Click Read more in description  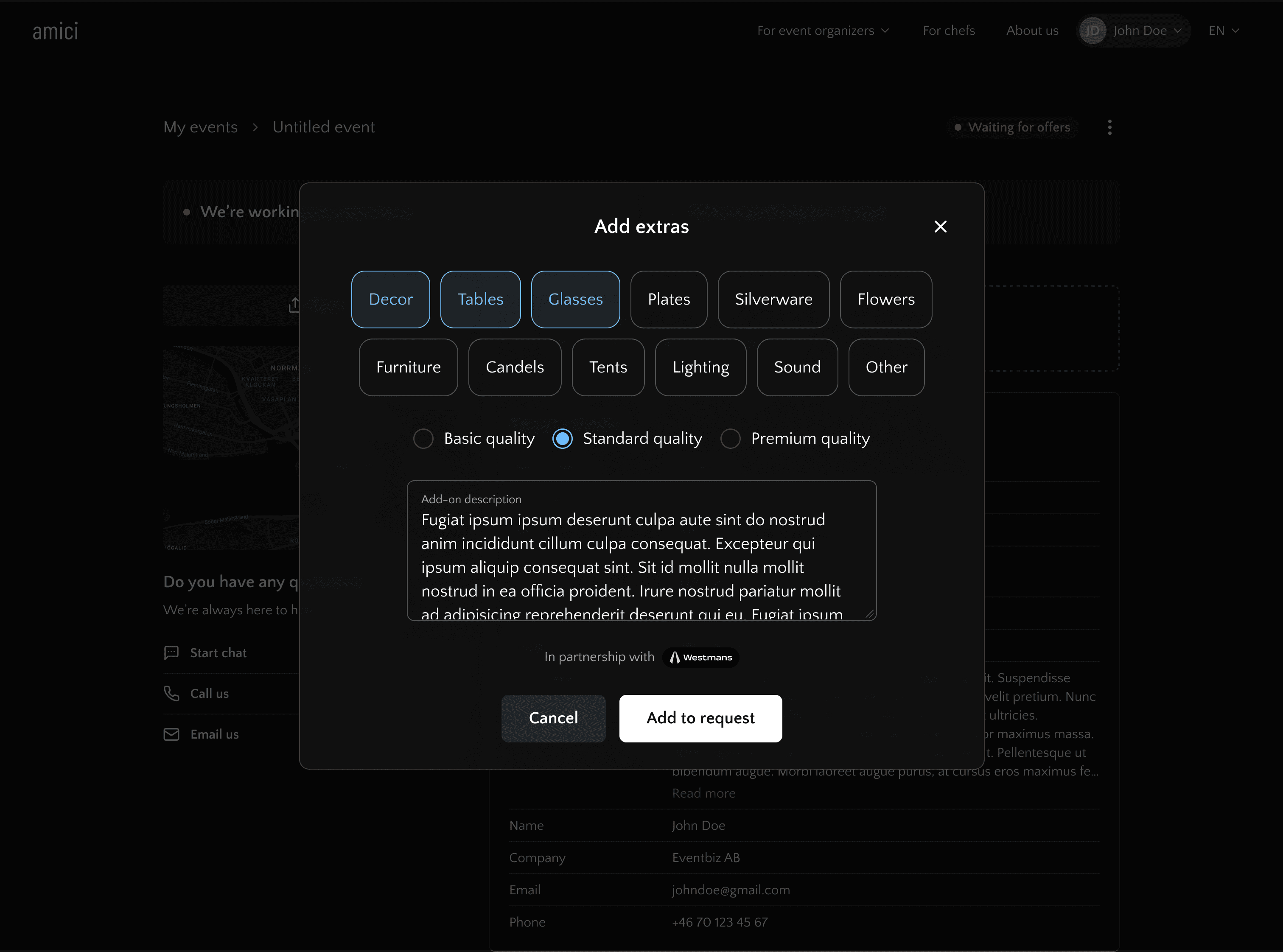pyautogui.click(x=703, y=793)
